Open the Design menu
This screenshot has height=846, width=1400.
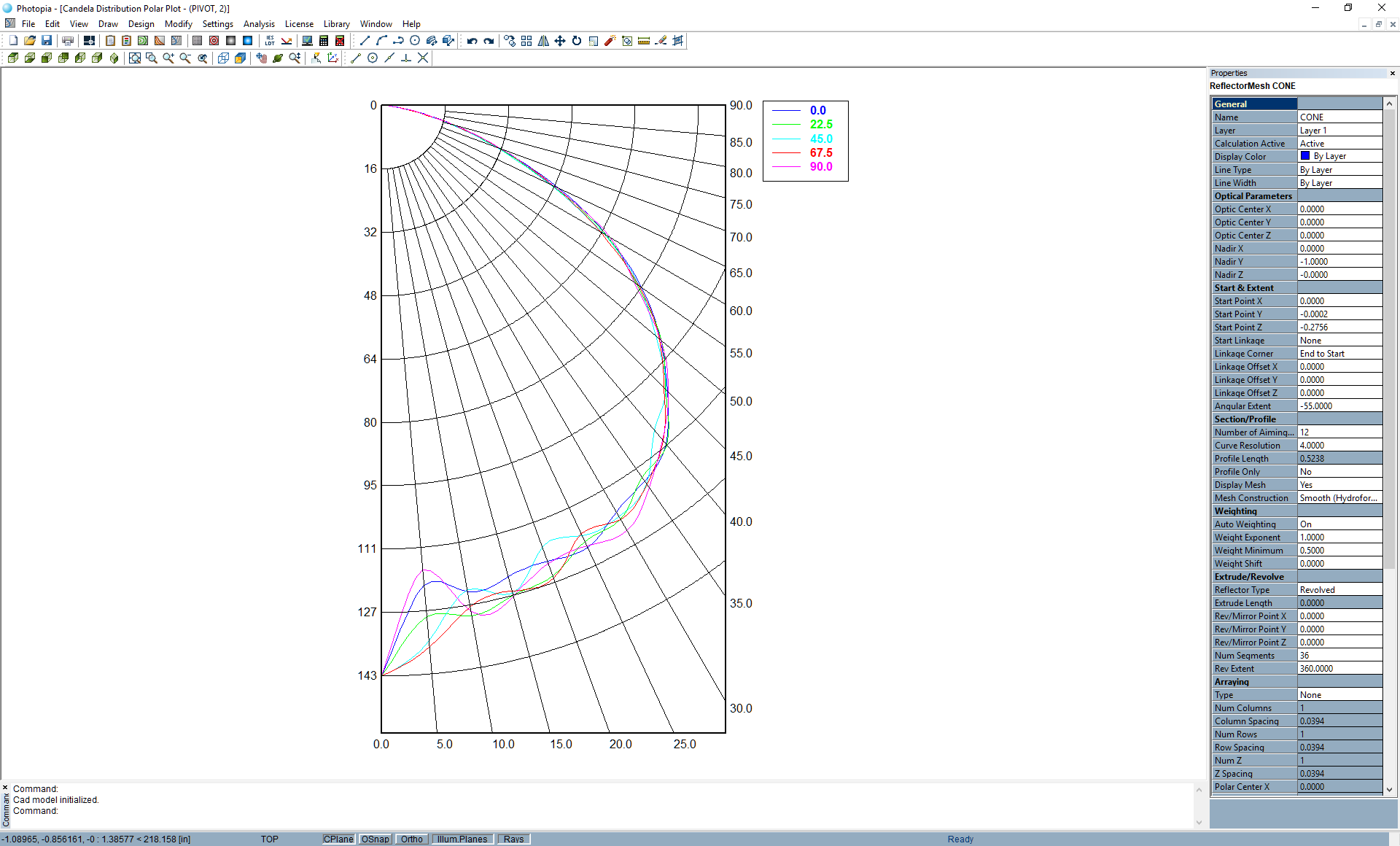(141, 24)
